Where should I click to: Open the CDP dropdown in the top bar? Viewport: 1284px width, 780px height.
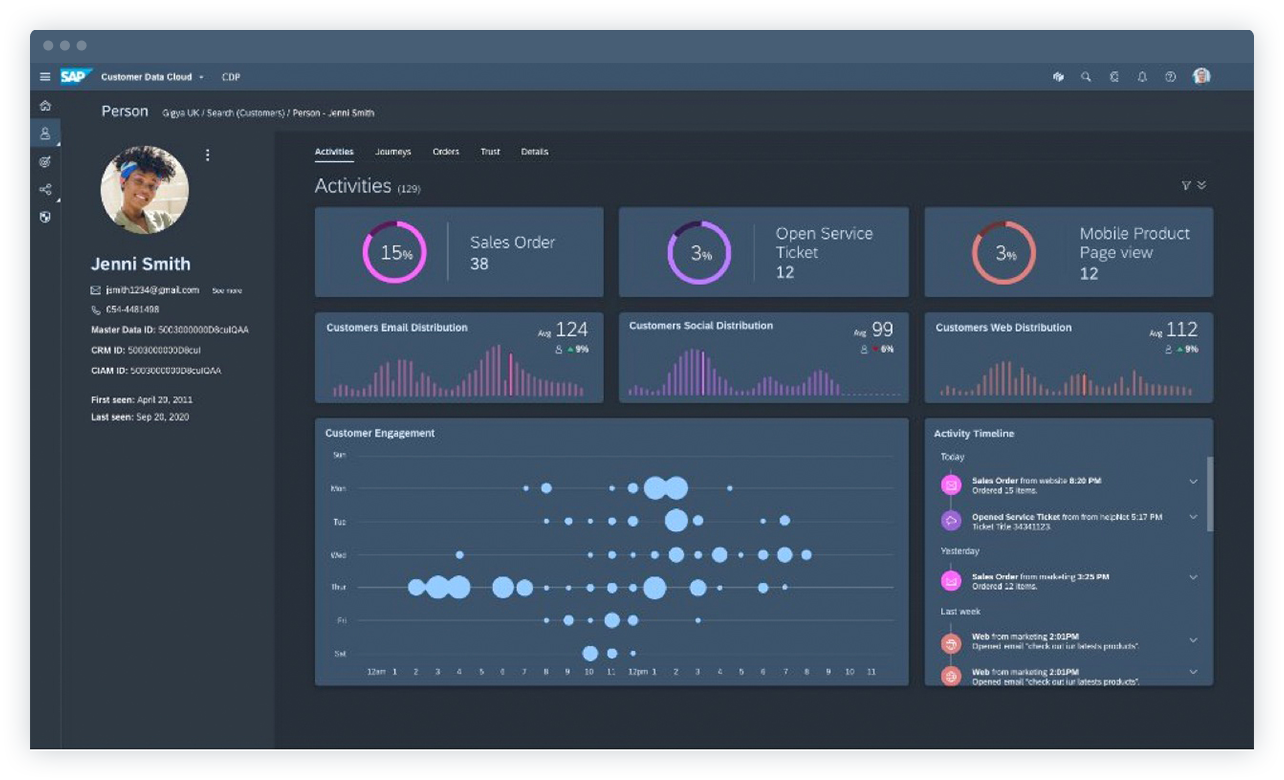[232, 76]
